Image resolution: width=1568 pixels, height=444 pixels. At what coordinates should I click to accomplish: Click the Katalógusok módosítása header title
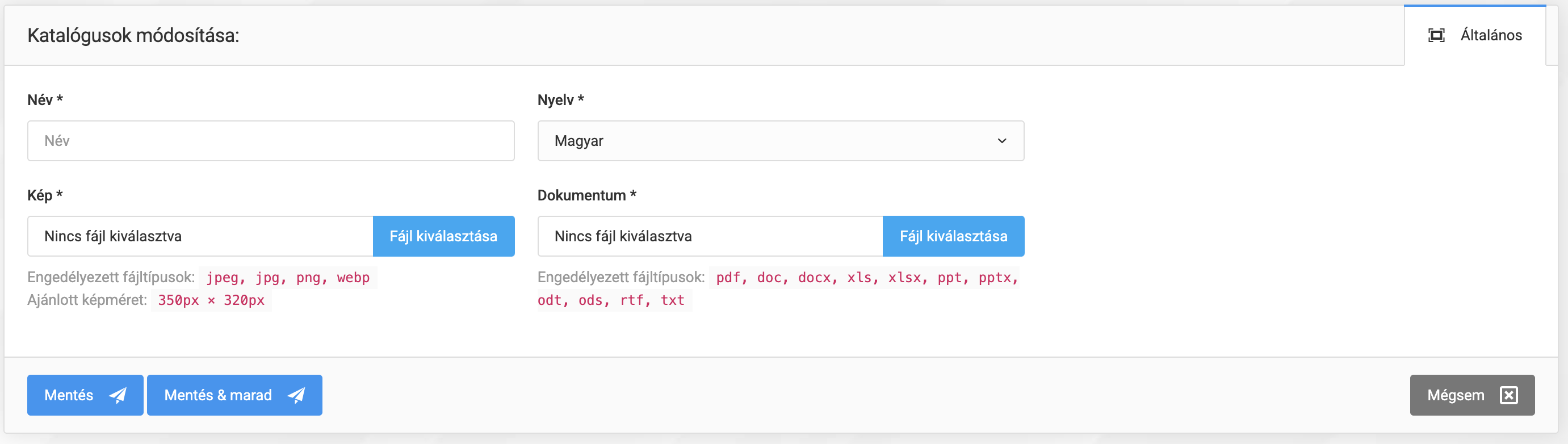point(133,35)
